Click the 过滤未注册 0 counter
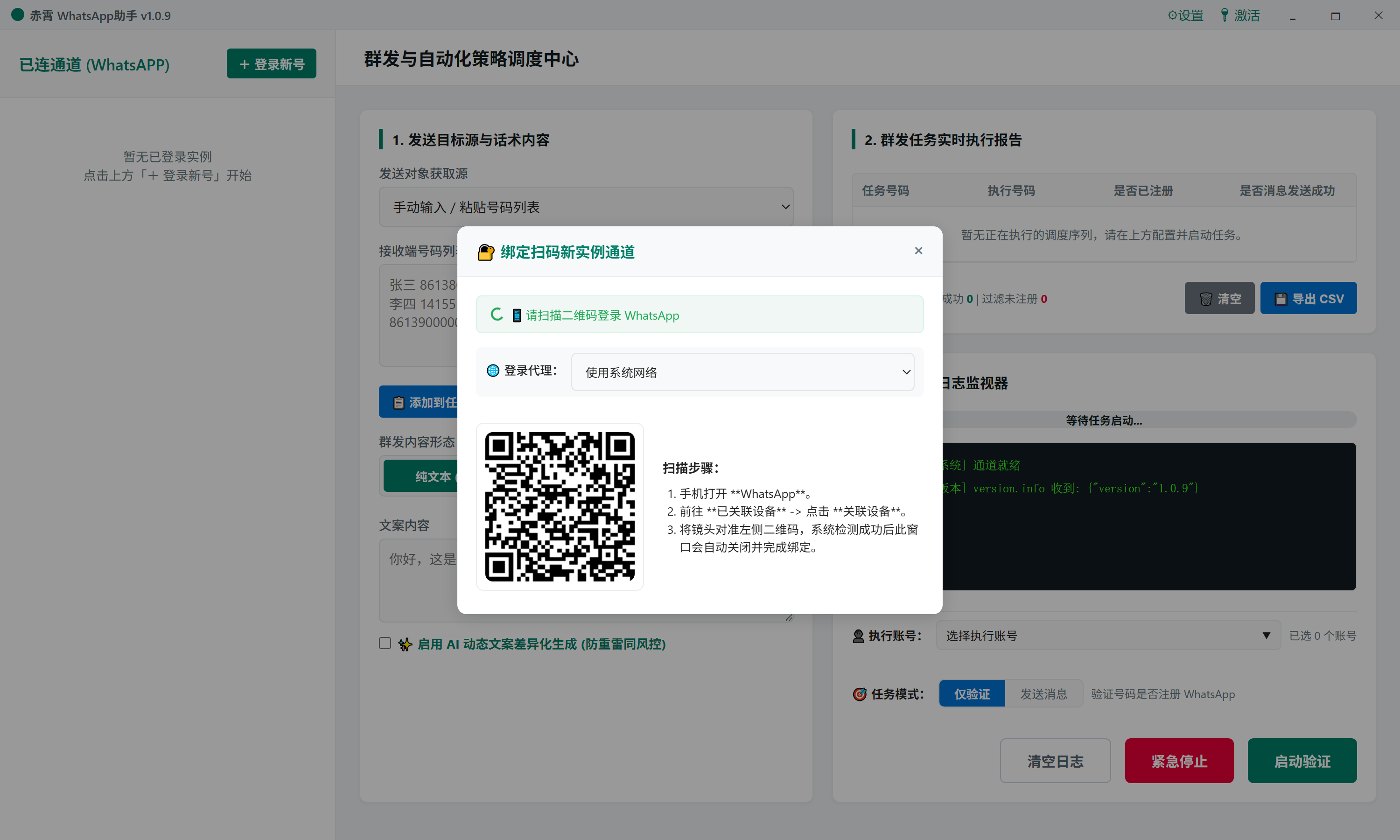 1014,299
